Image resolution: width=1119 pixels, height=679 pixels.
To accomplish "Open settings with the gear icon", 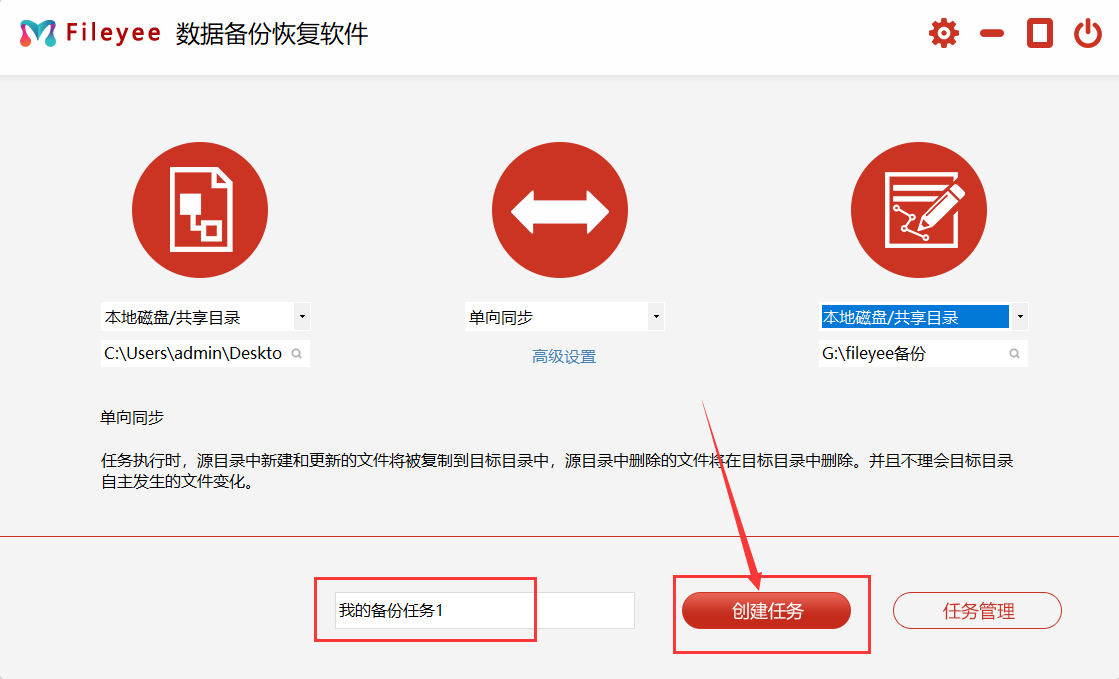I will click(943, 33).
